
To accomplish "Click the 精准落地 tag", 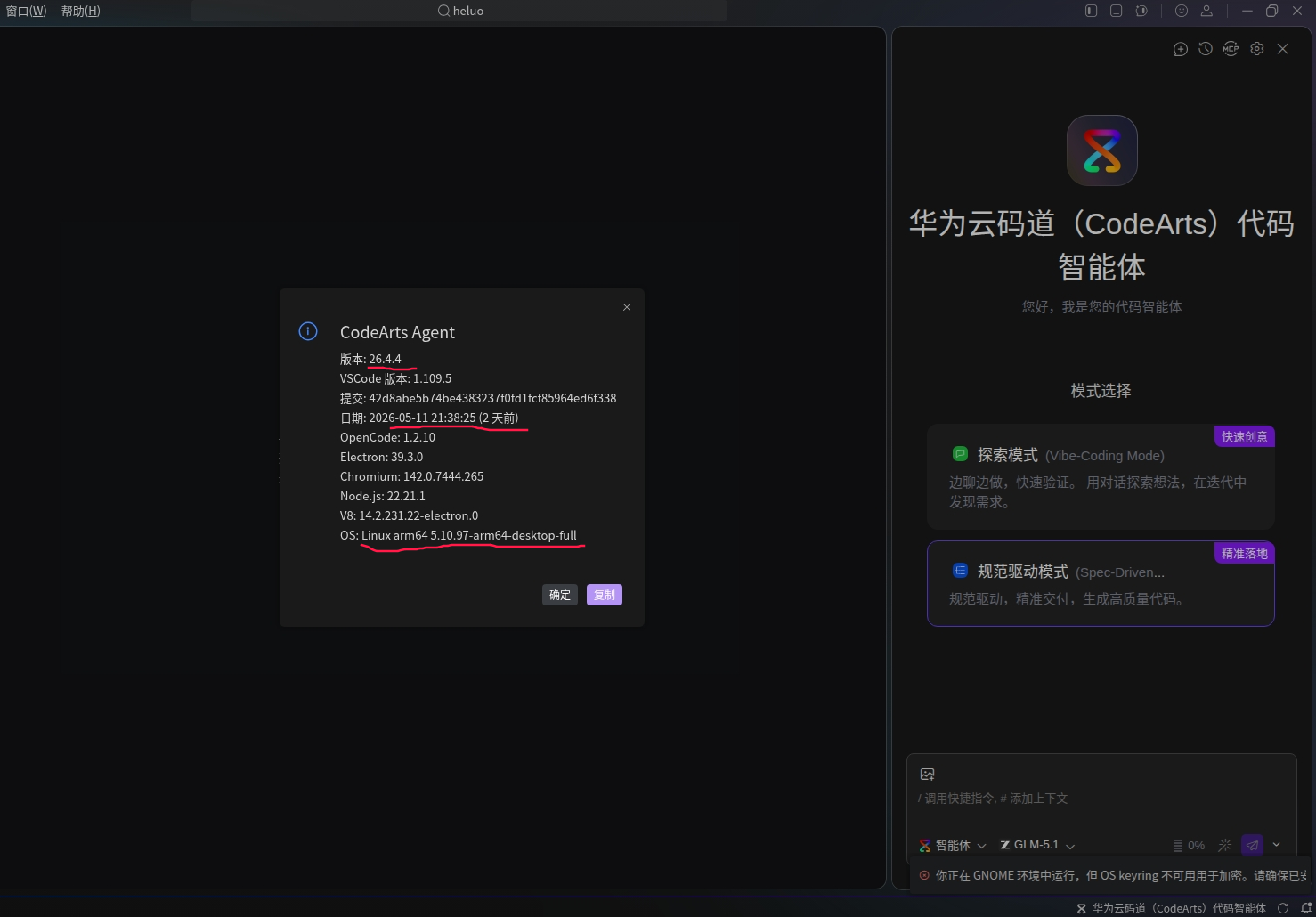I will click(x=1245, y=553).
